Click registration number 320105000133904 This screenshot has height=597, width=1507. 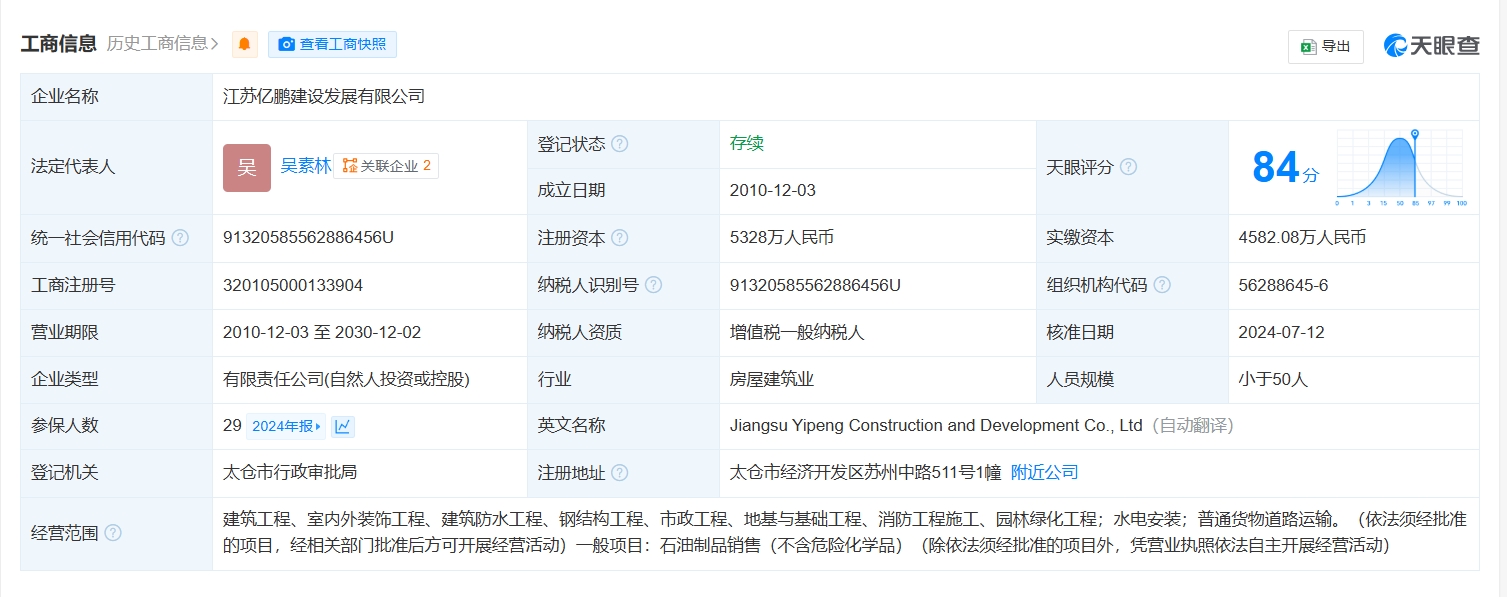[x=293, y=285]
